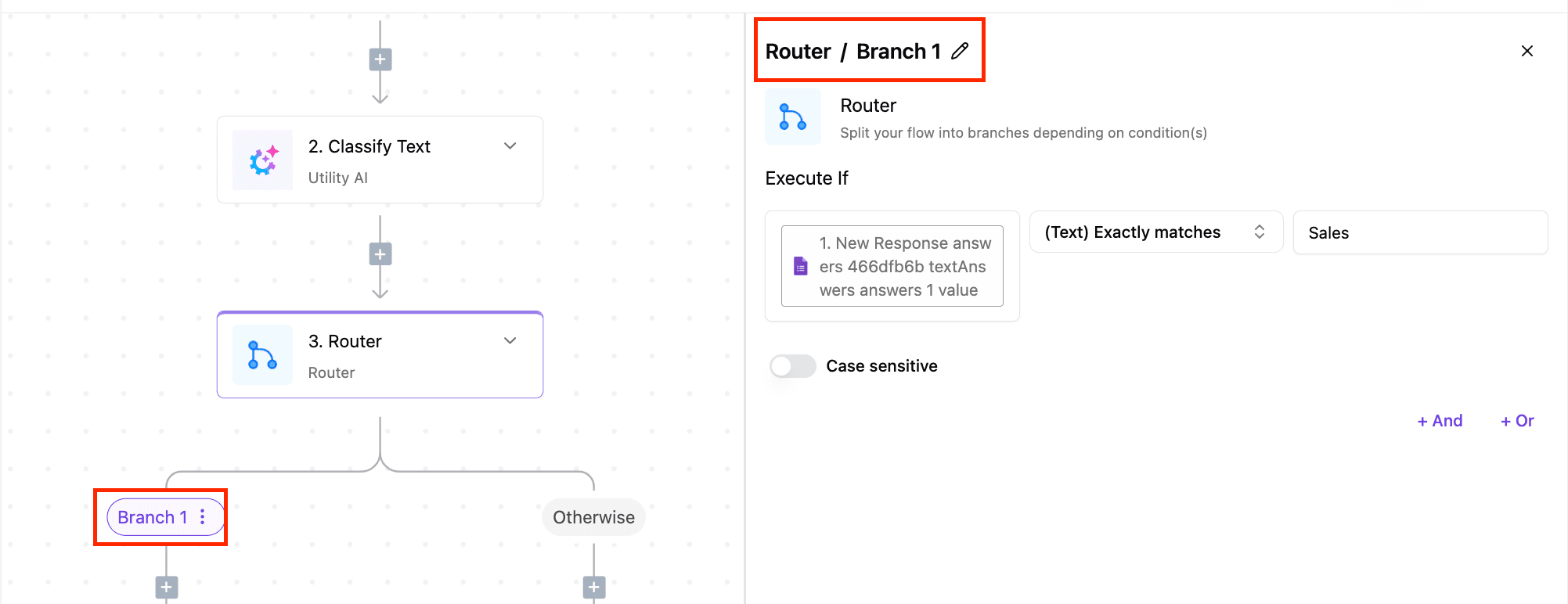Click the Classify Text Utility AI icon
The image size is (1568, 604).
coord(263,160)
